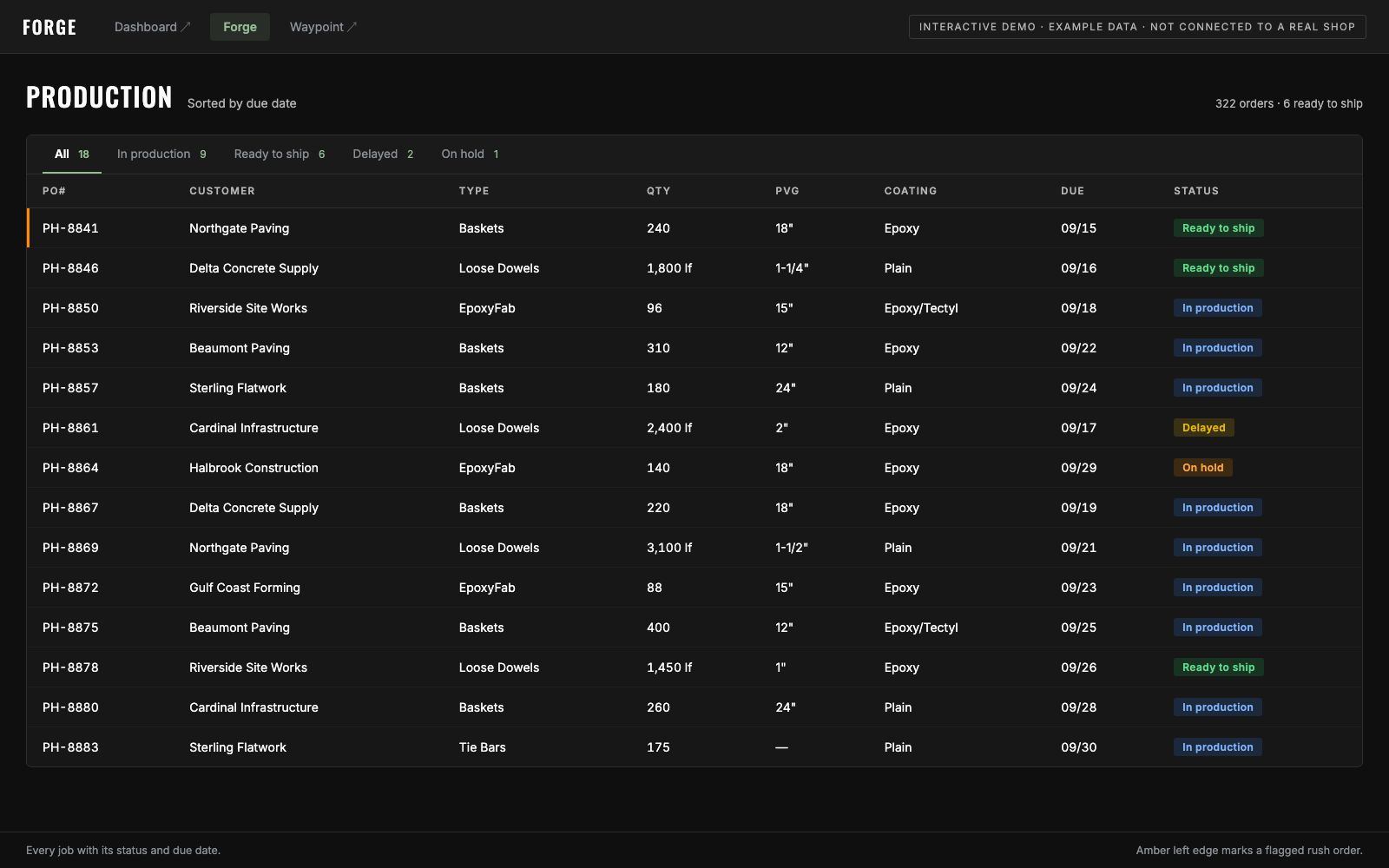Select Halbrook Construction customer cell
This screenshot has width=1389, height=868.
[253, 468]
